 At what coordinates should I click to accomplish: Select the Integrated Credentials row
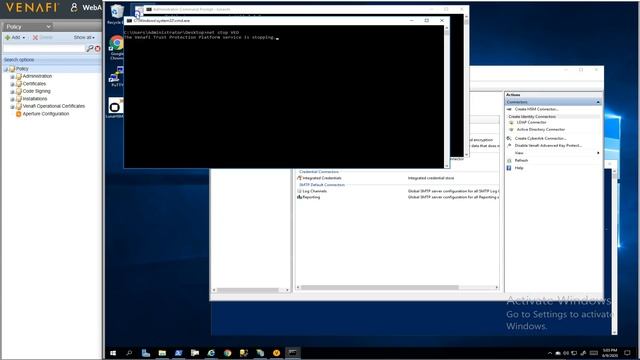[398, 178]
